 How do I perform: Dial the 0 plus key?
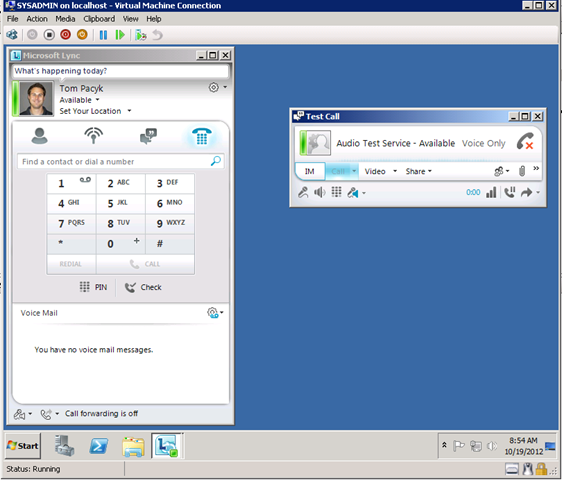(x=120, y=244)
